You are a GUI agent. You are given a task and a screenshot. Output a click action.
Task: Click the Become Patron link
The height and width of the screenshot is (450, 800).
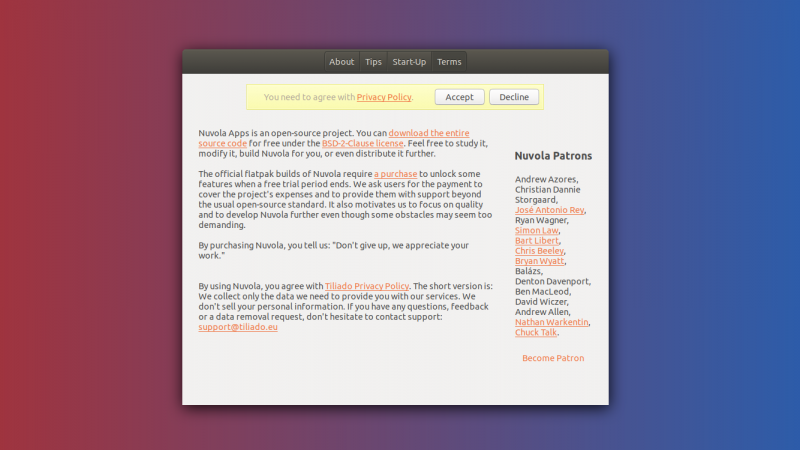553,358
